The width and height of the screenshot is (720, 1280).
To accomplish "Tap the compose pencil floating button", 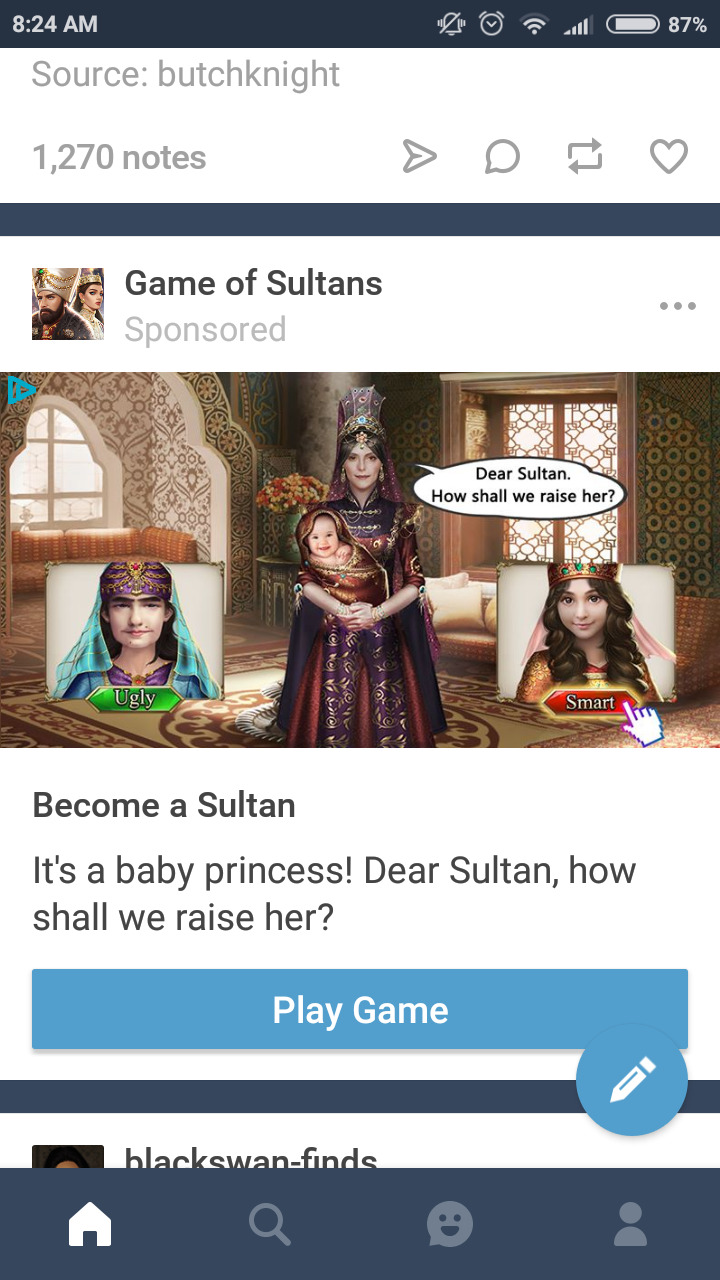I will coord(632,1080).
